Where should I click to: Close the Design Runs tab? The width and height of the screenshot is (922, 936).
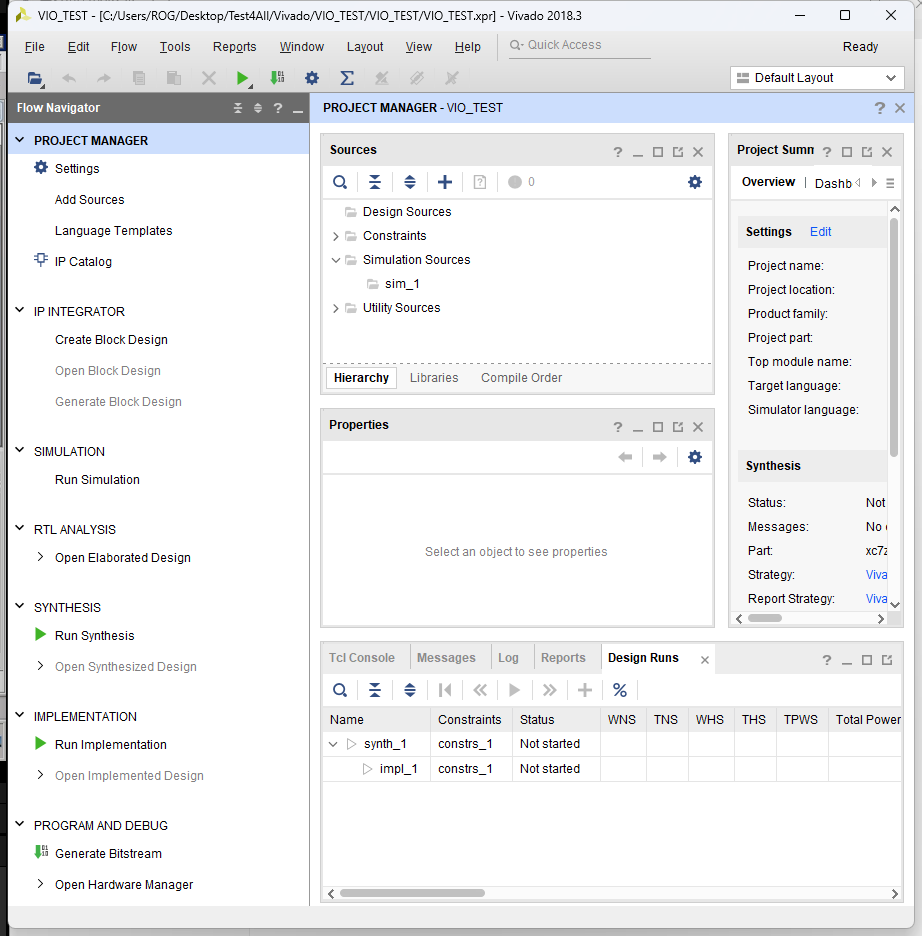coord(705,660)
